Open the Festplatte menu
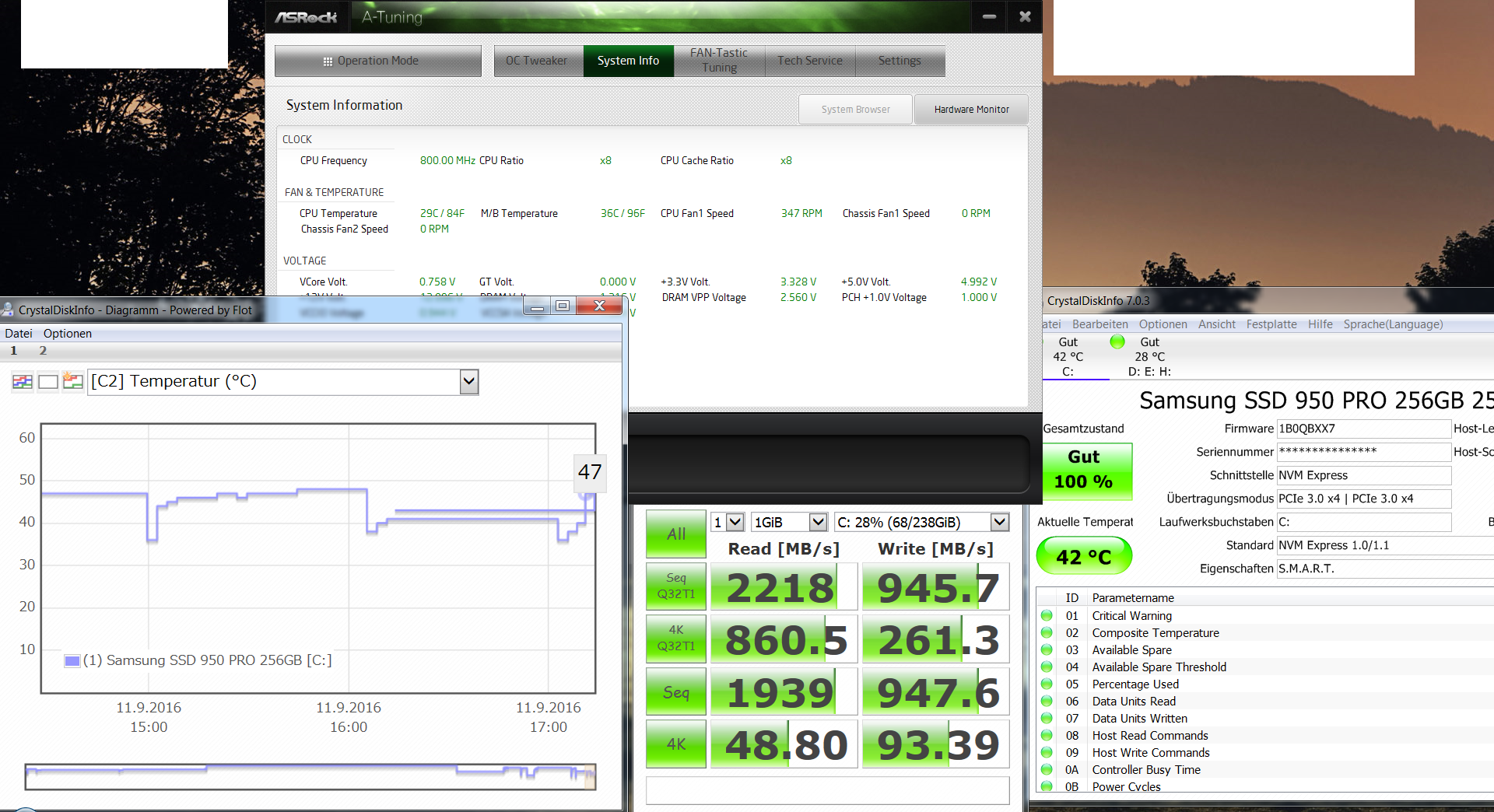 (x=1271, y=324)
